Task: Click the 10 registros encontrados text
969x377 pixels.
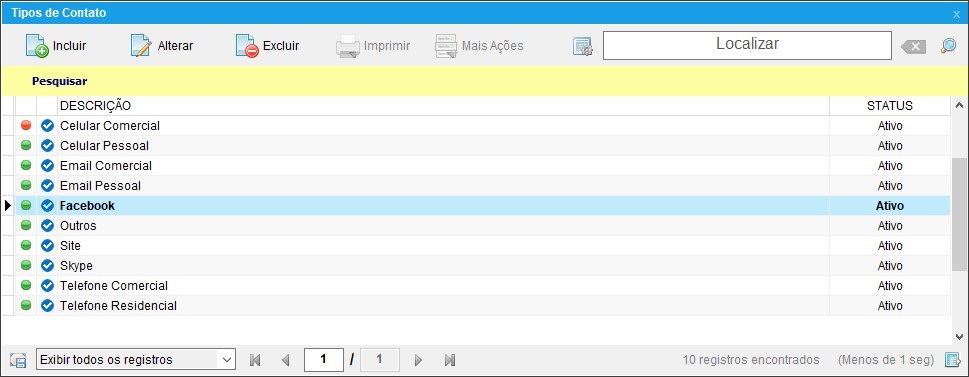Action: point(751,360)
